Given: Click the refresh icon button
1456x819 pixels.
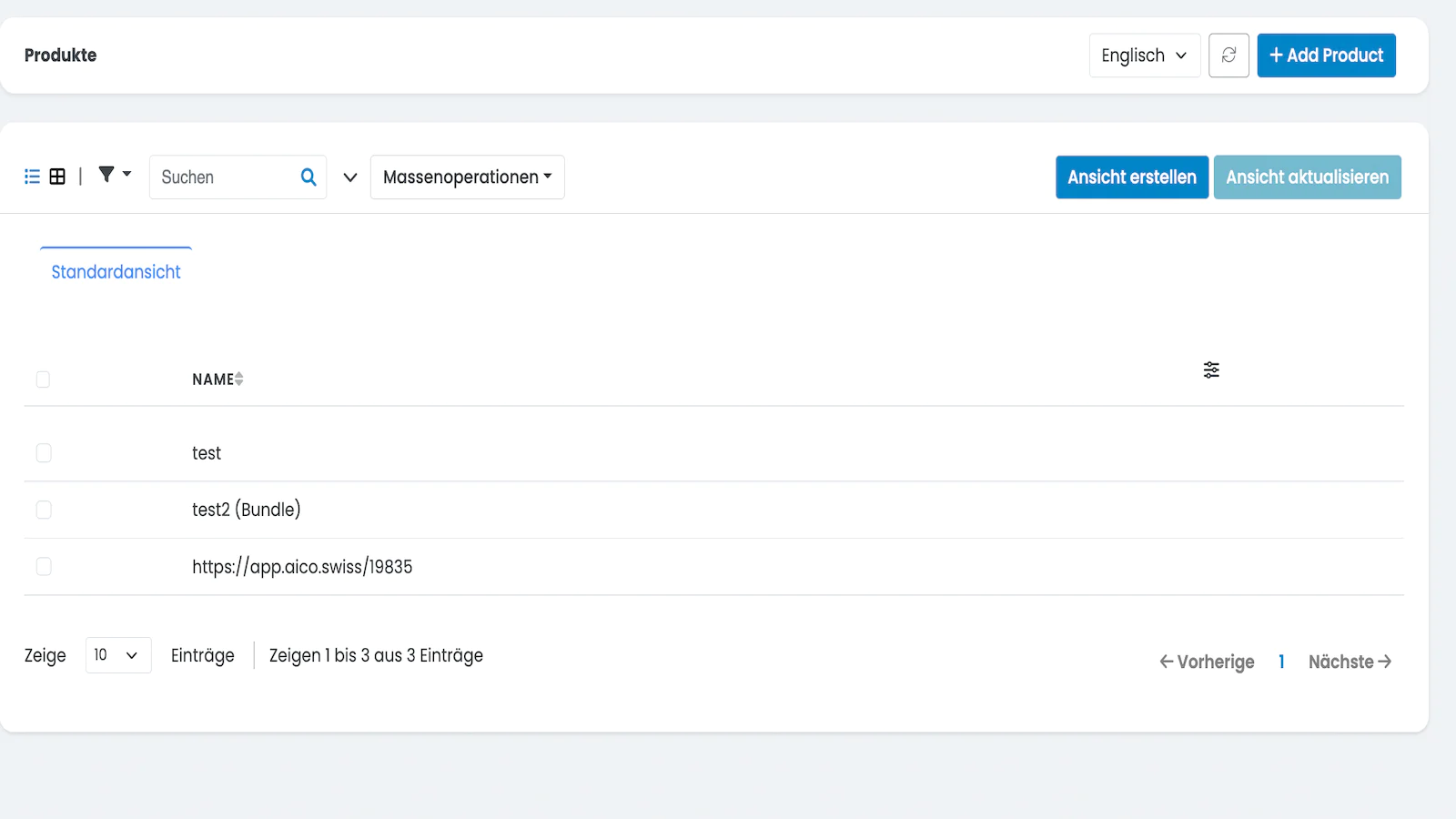Looking at the screenshot, I should 1228,56.
